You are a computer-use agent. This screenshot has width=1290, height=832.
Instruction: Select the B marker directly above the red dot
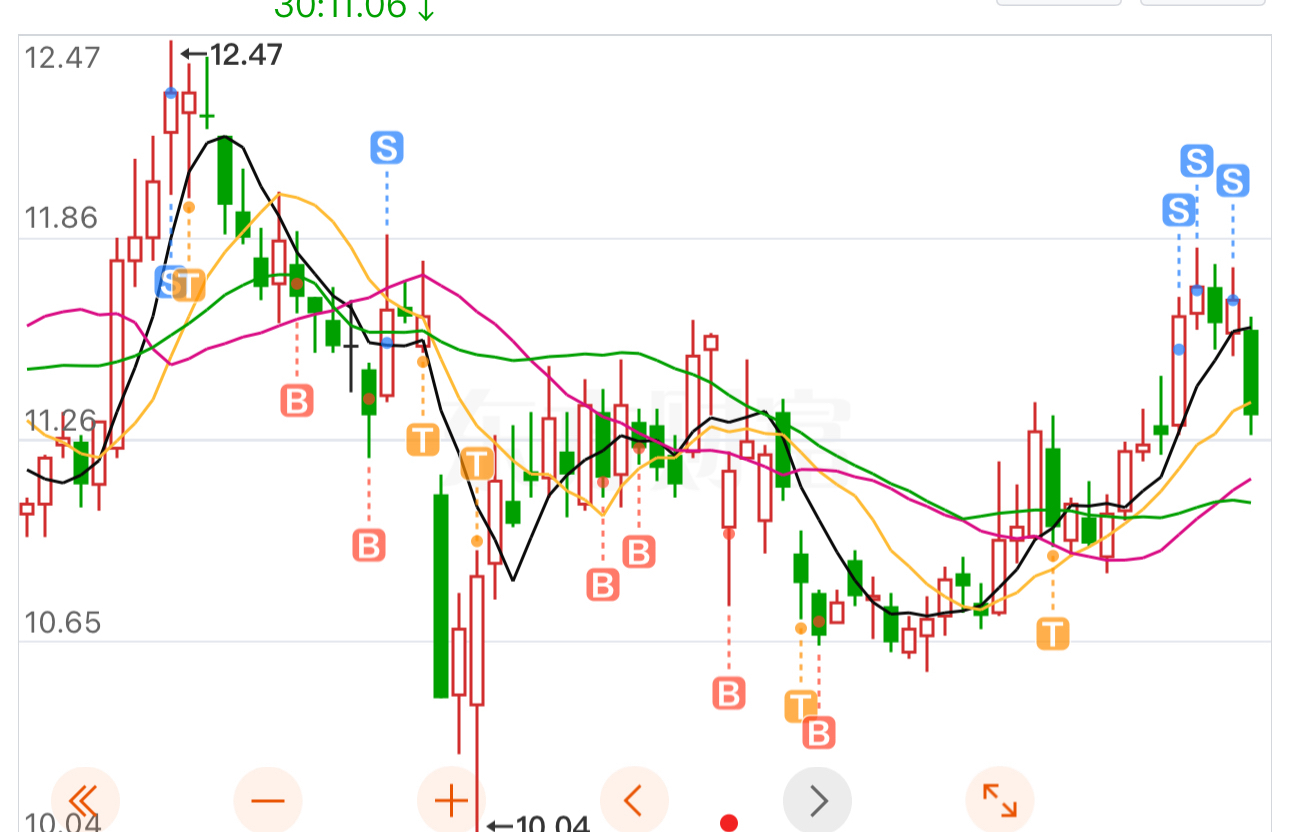tap(729, 692)
